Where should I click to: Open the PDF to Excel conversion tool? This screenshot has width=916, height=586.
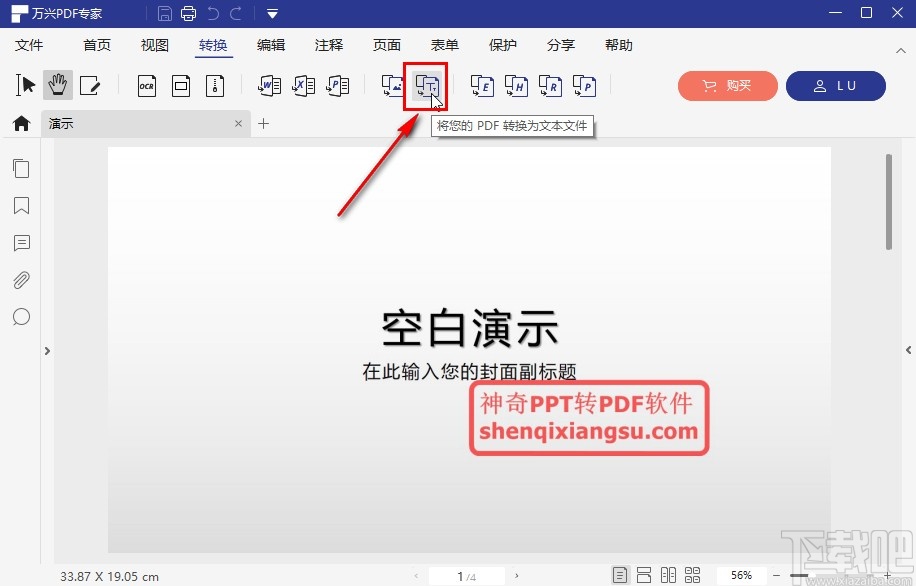(x=304, y=85)
